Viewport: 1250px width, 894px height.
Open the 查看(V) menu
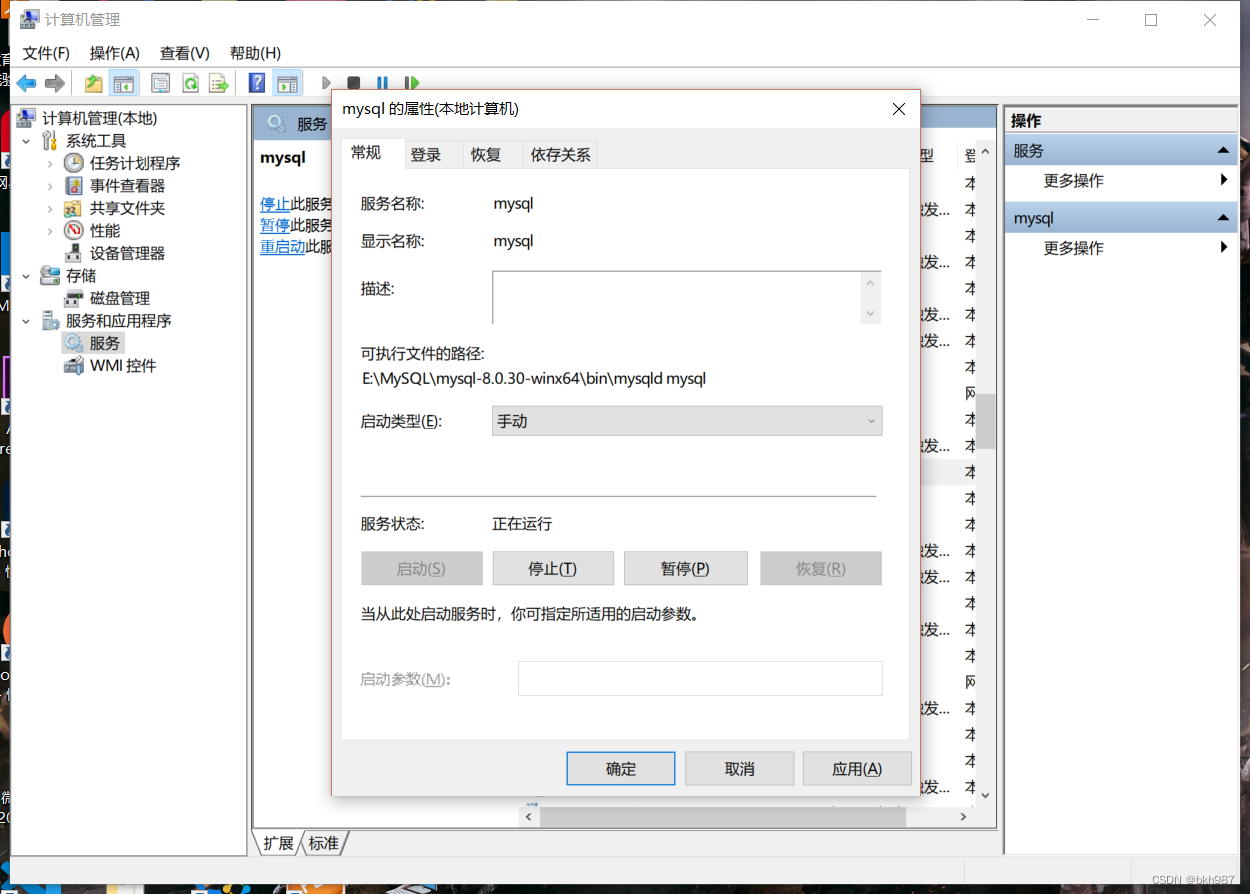(184, 53)
